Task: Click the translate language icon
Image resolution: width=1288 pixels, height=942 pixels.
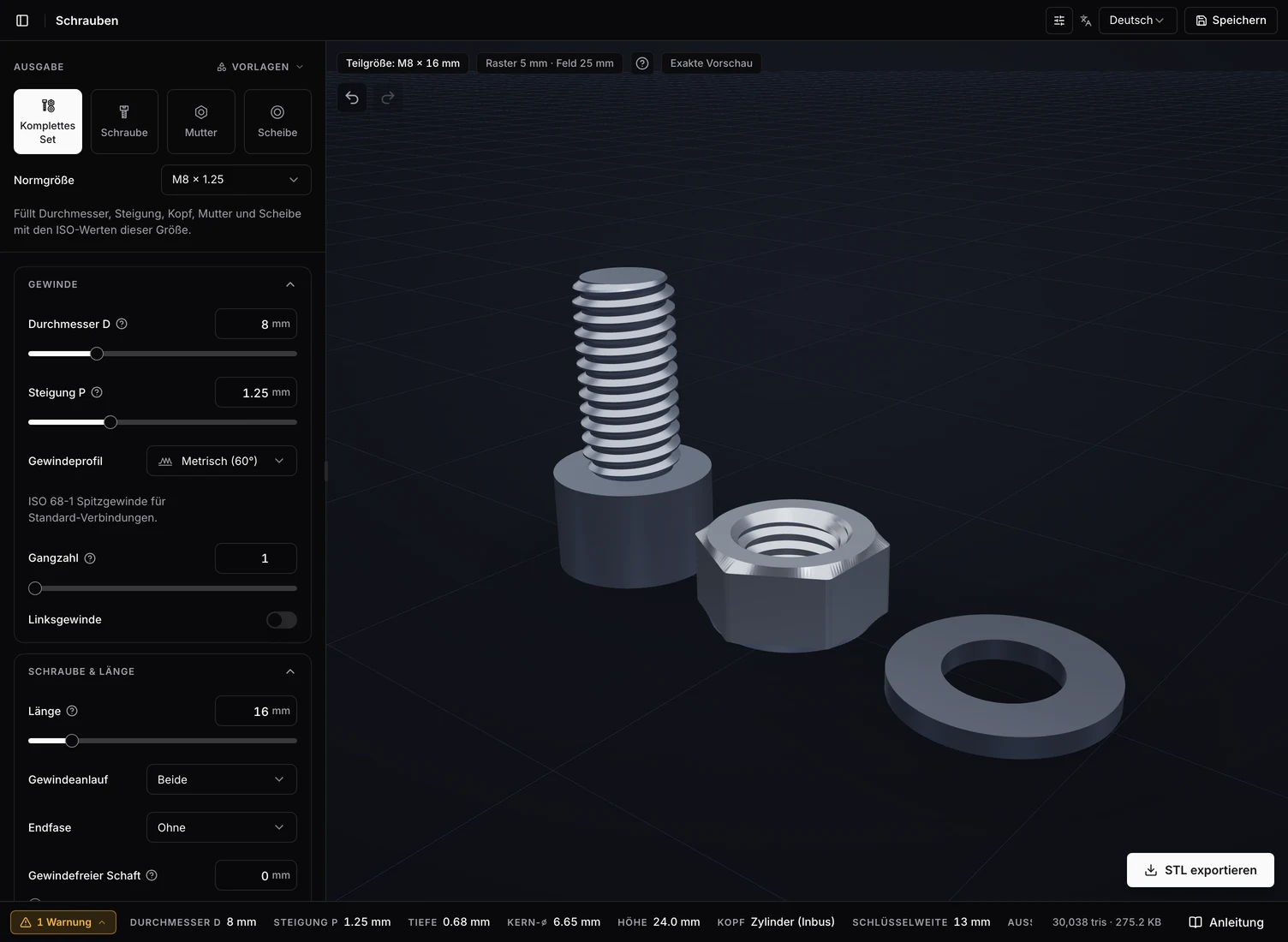Action: tap(1086, 21)
